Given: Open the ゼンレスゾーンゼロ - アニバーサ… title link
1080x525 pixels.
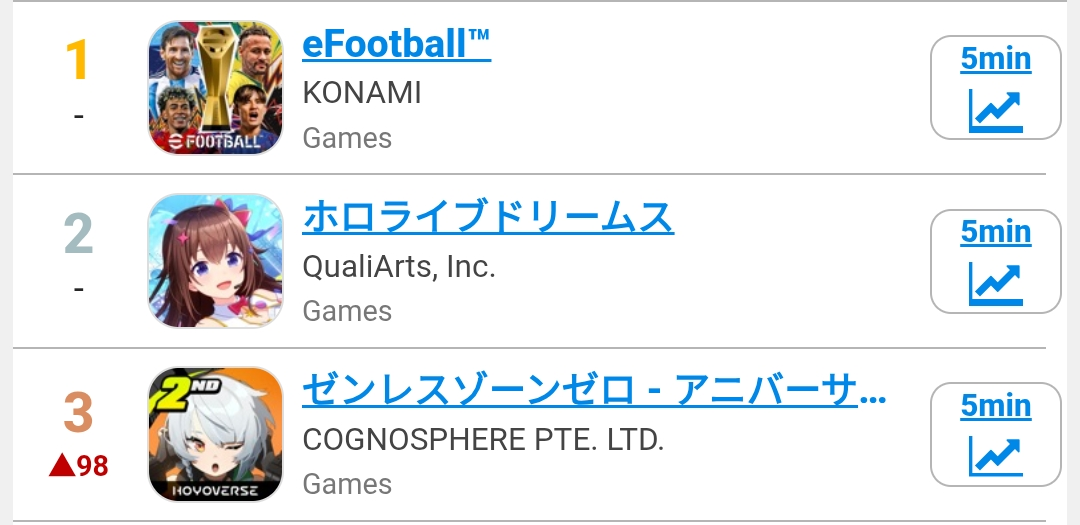Looking at the screenshot, I should click(594, 390).
